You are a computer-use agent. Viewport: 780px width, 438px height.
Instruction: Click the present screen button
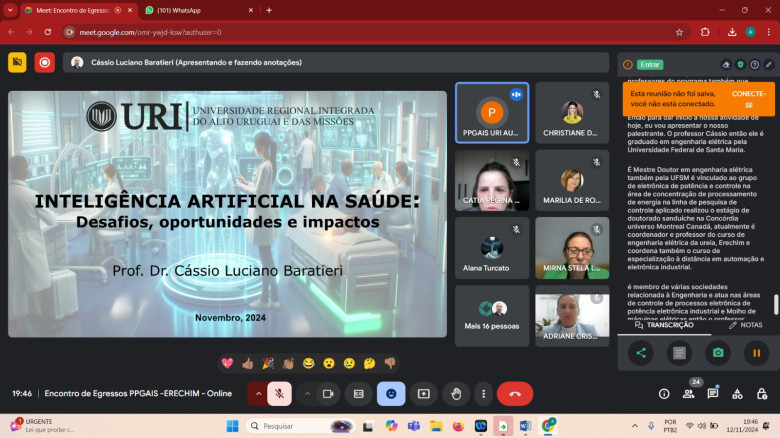pos(424,394)
